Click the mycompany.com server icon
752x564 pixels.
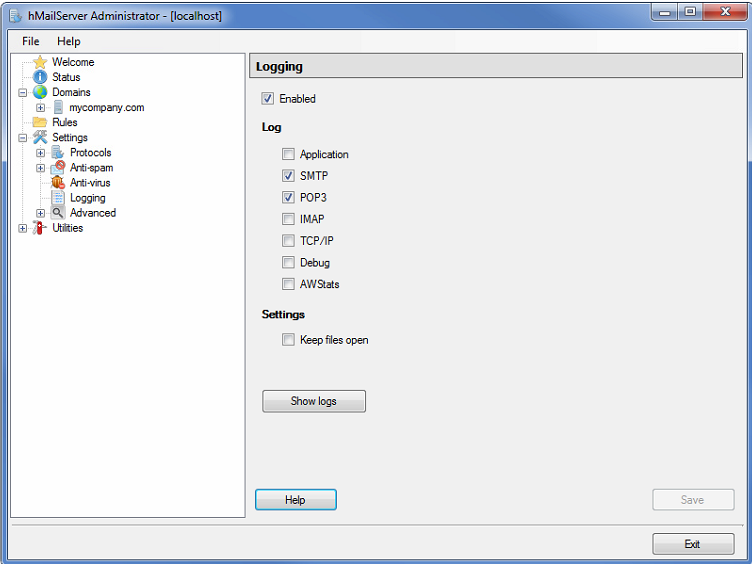58,107
